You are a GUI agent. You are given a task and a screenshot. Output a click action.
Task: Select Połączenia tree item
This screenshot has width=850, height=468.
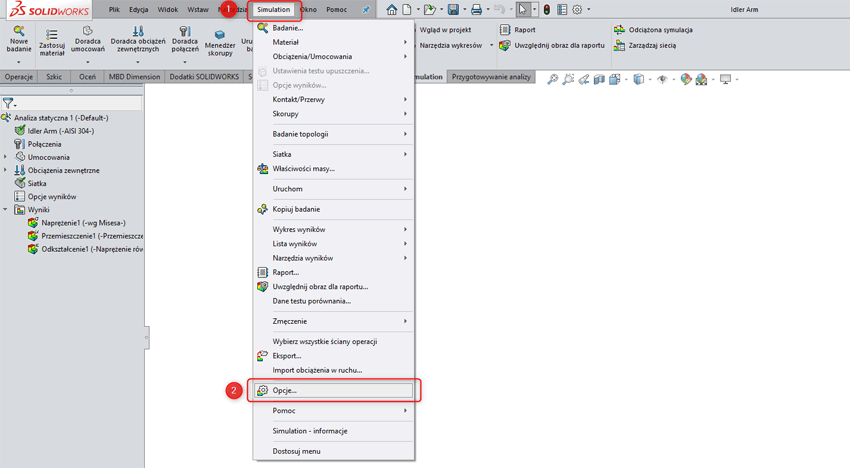click(x=38, y=144)
